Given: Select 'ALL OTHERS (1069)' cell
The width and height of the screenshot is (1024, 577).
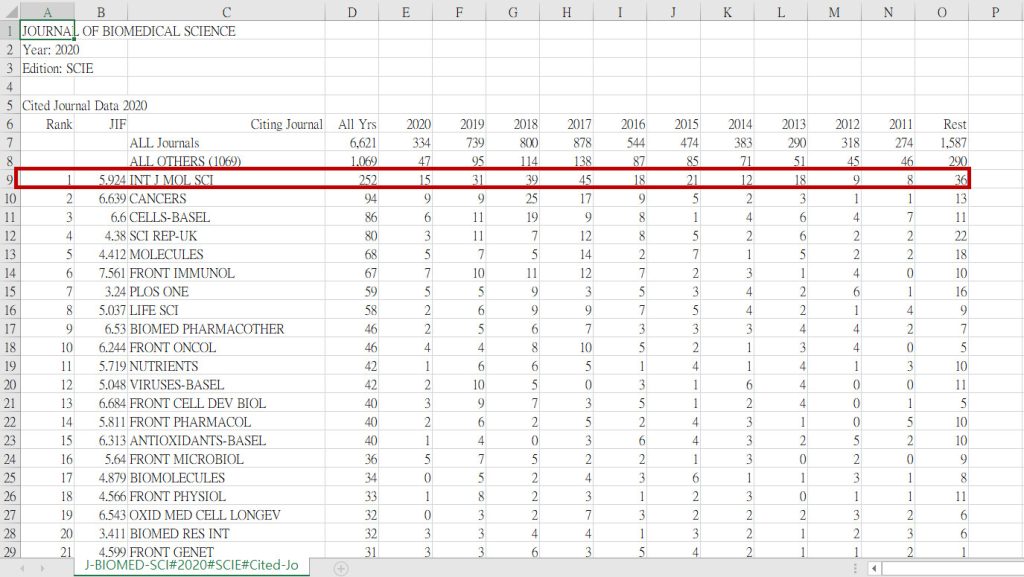Looking at the screenshot, I should click(226, 161).
